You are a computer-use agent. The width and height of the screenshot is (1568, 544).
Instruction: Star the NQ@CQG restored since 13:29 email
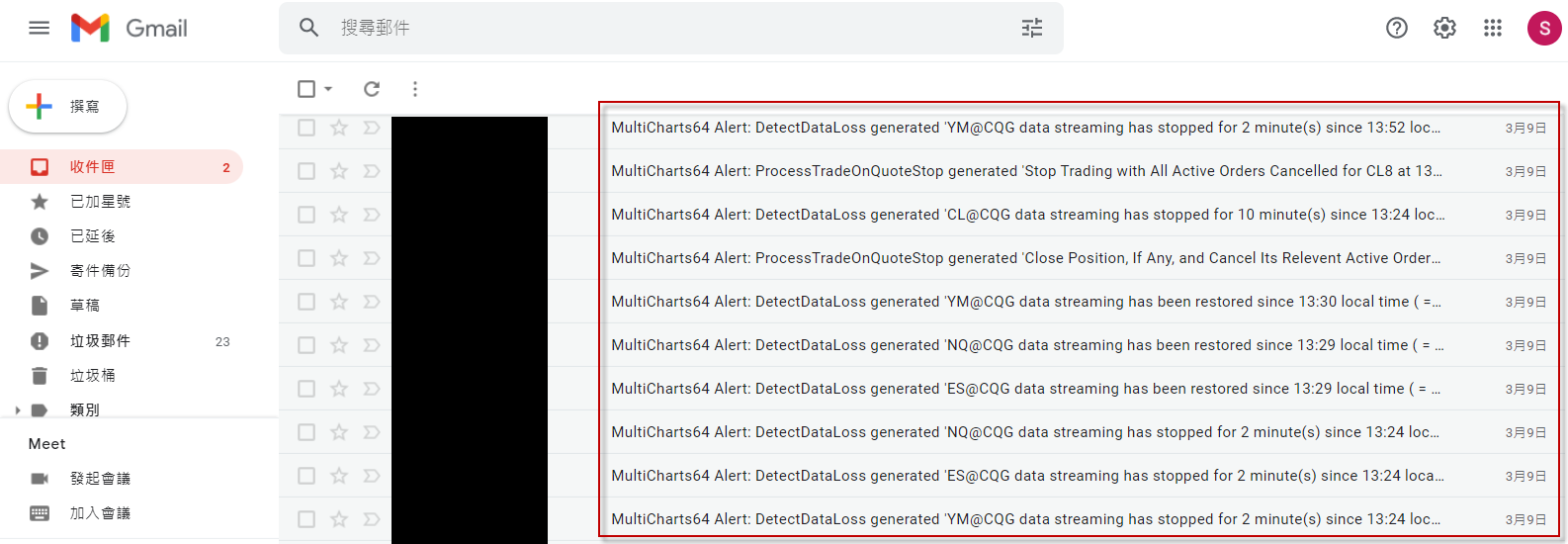click(339, 345)
